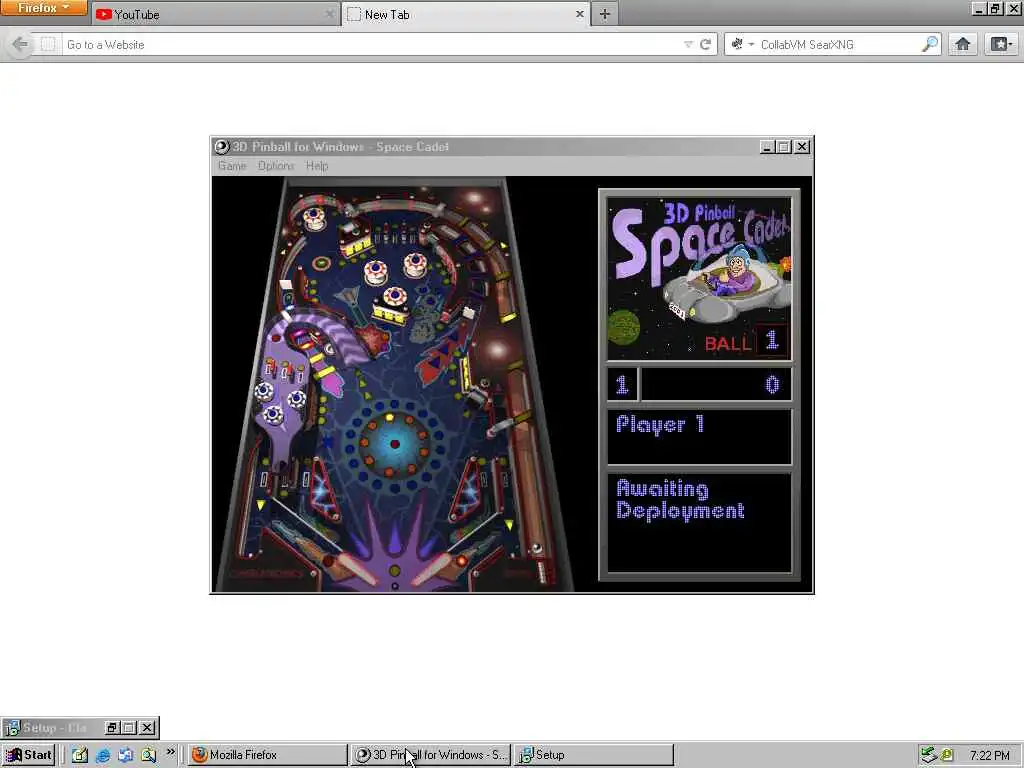The height and width of the screenshot is (768, 1024).
Task: Launch Outlook Express from quick launch
Action: coord(125,756)
